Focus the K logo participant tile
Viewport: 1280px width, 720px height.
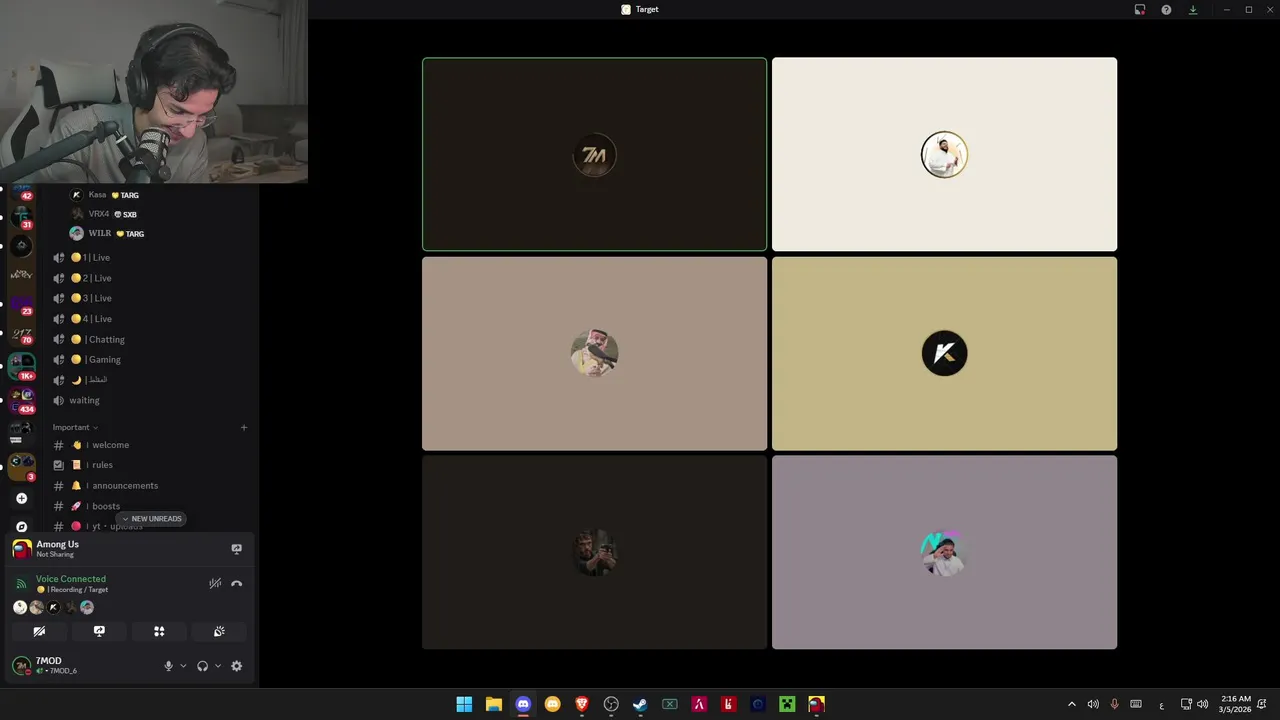click(x=944, y=353)
